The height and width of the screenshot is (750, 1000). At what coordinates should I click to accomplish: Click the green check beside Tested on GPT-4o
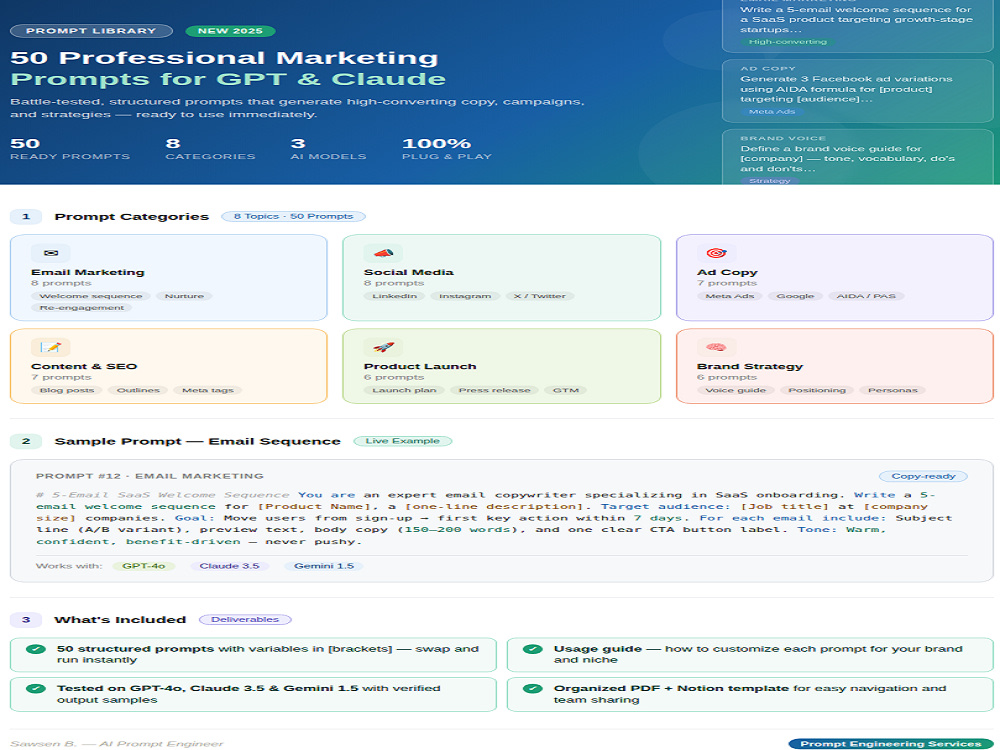click(36, 689)
